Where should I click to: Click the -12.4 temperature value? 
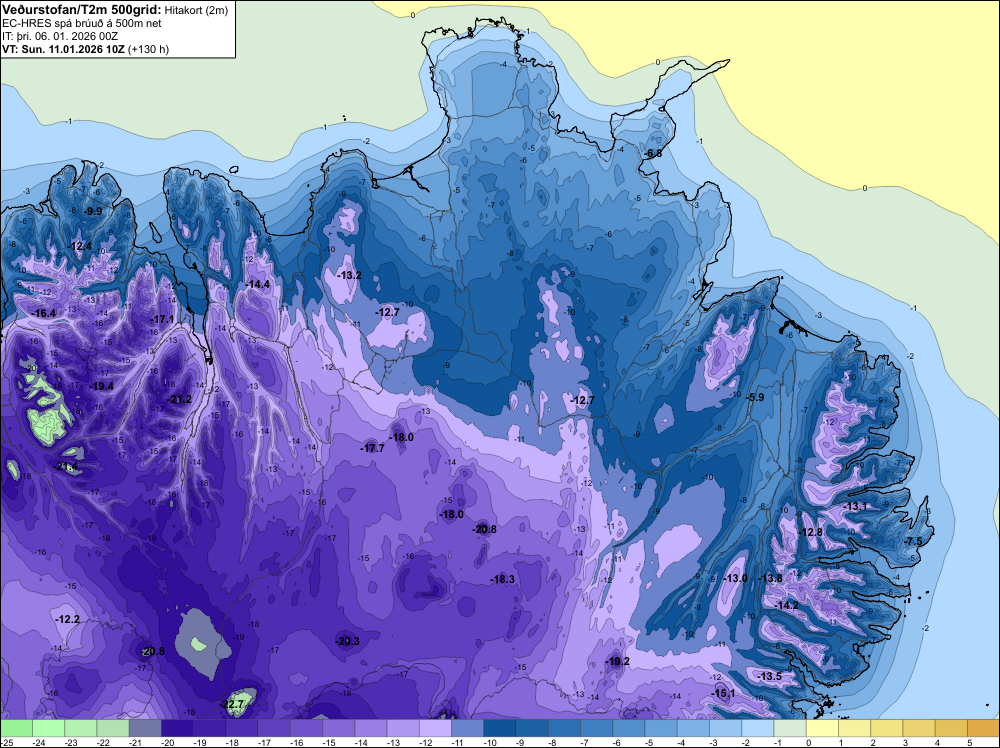tap(80, 246)
